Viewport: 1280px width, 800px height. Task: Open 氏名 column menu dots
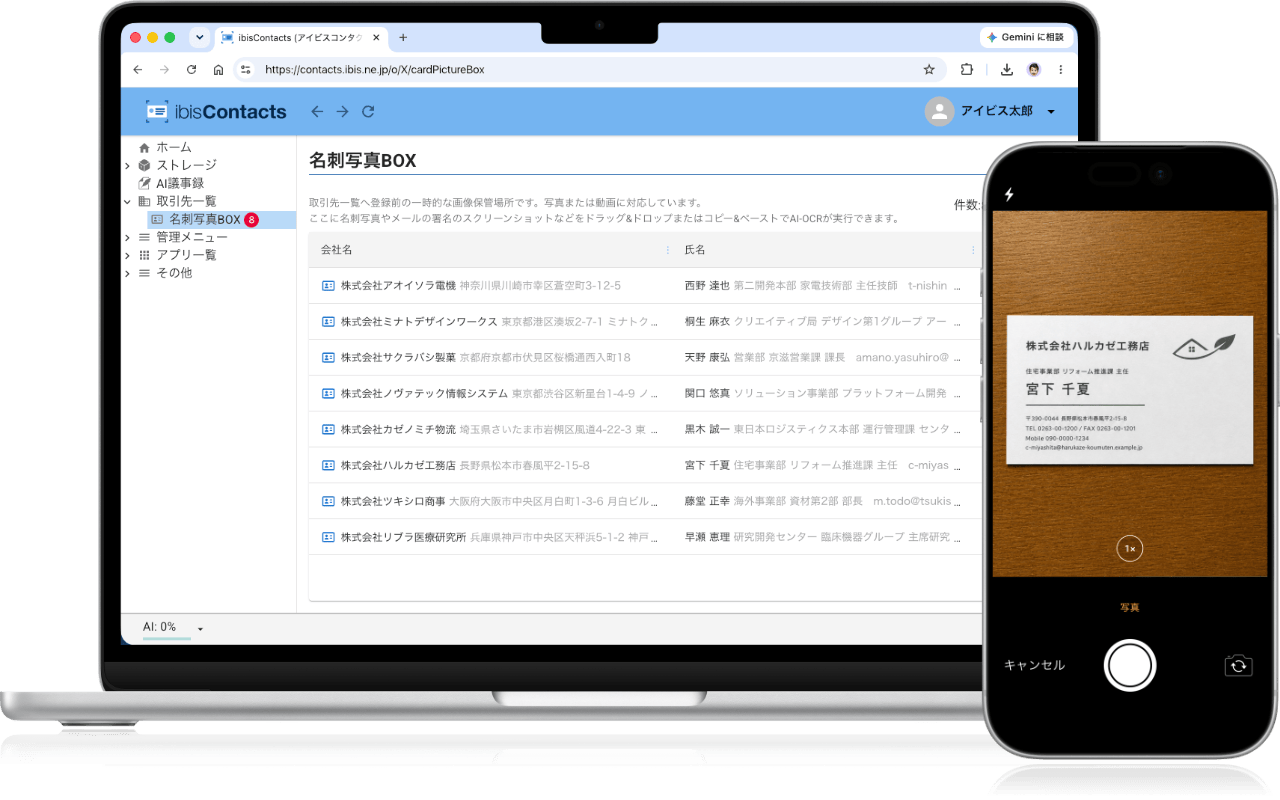pyautogui.click(x=974, y=250)
